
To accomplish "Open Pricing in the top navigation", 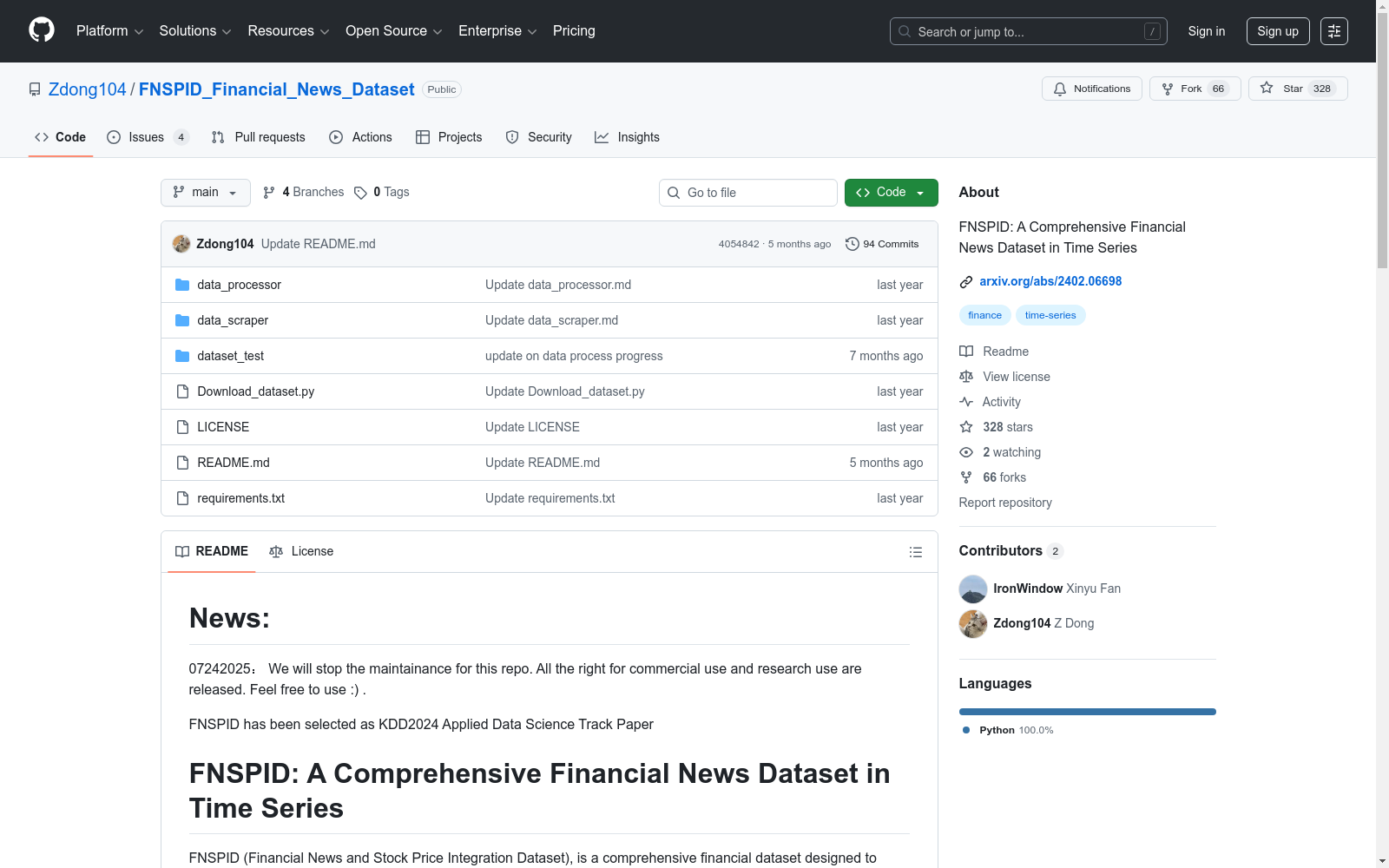I will (x=574, y=31).
